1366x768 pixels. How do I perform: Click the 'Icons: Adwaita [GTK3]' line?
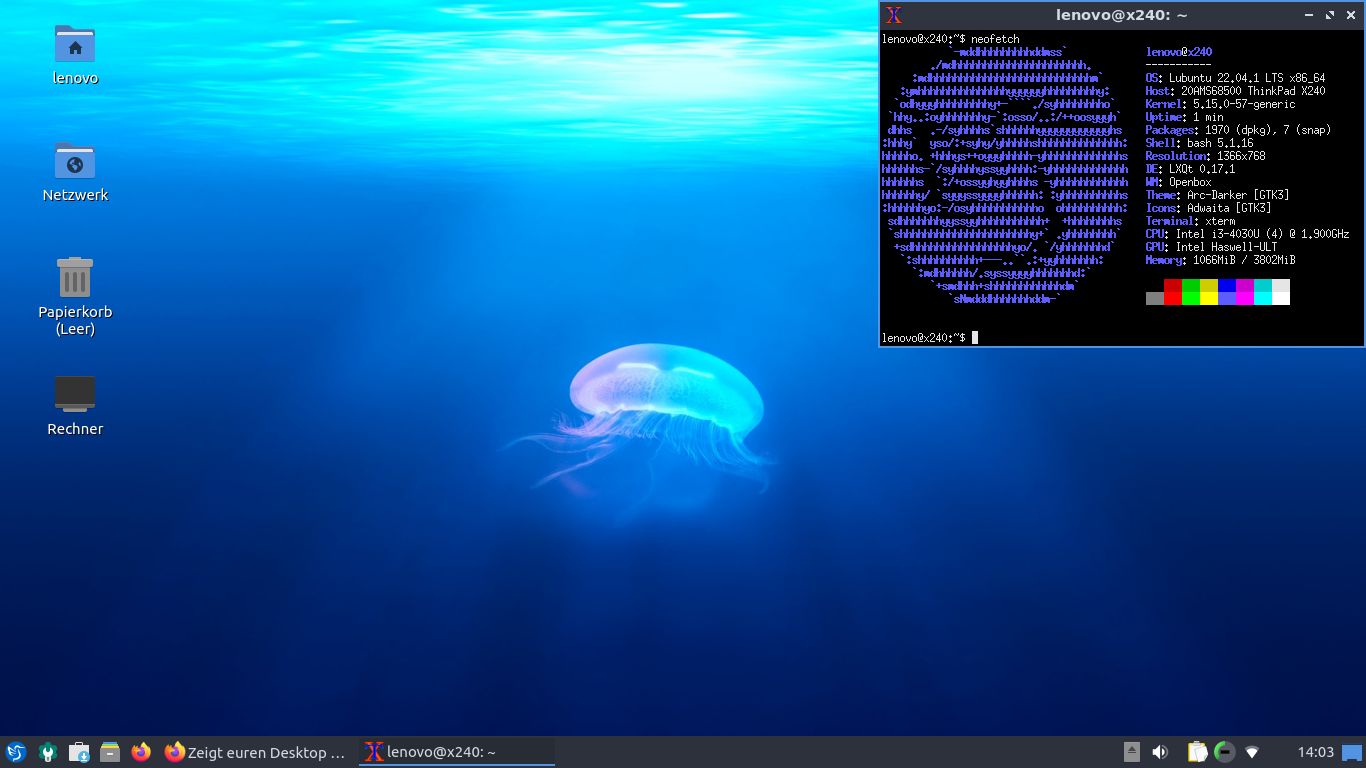1208,208
